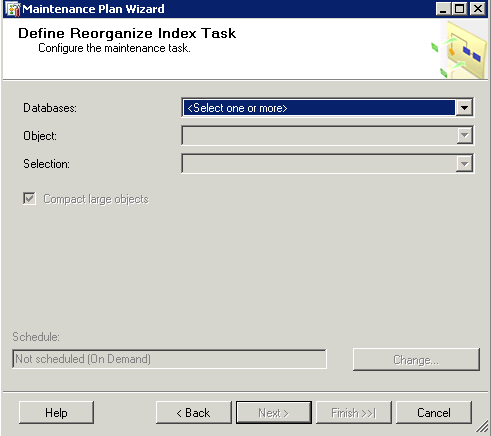This screenshot has height=436, width=491.
Task: Go back with the Back button
Action: tap(194, 413)
